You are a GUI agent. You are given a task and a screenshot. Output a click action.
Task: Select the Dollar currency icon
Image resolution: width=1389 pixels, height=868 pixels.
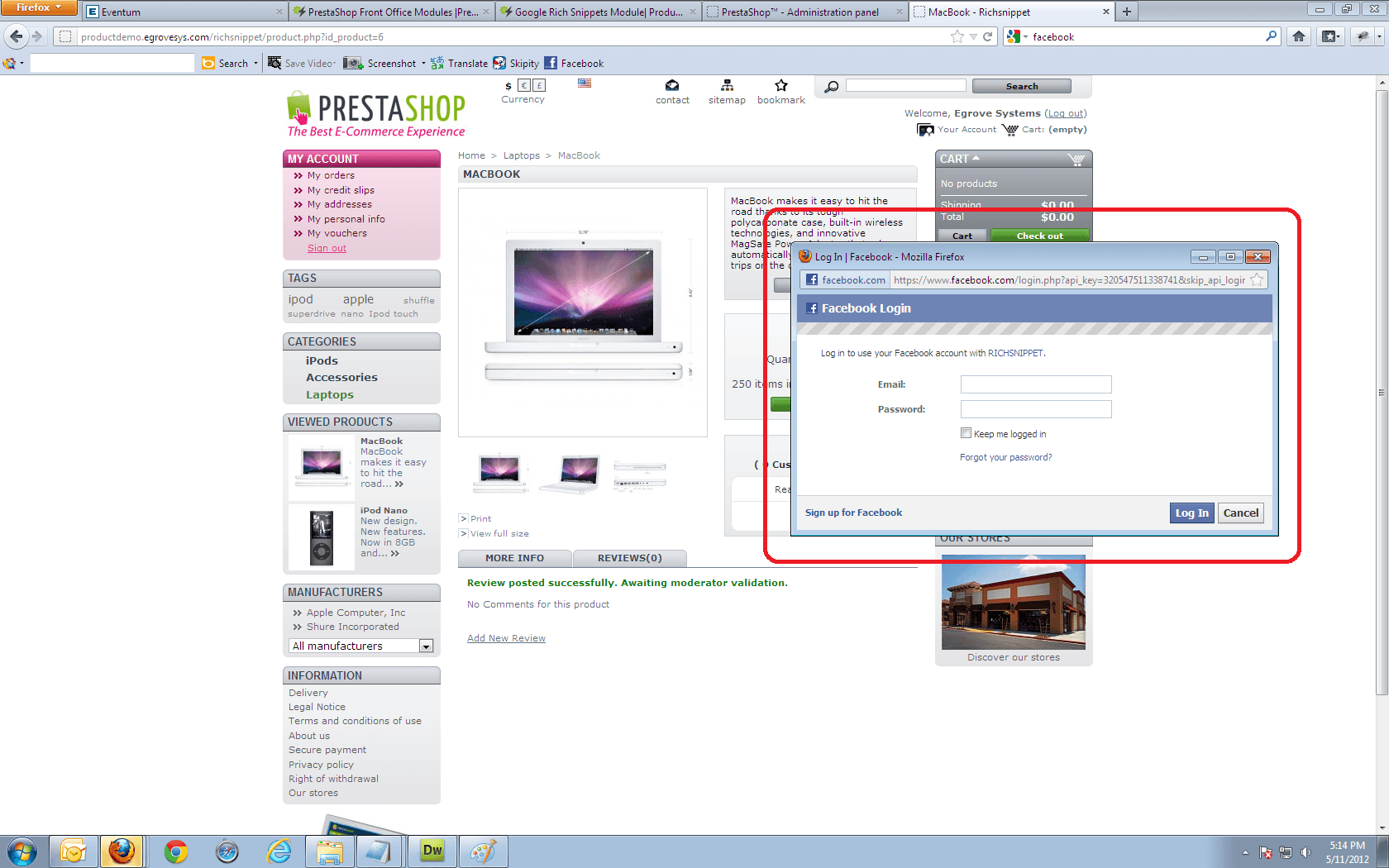508,86
